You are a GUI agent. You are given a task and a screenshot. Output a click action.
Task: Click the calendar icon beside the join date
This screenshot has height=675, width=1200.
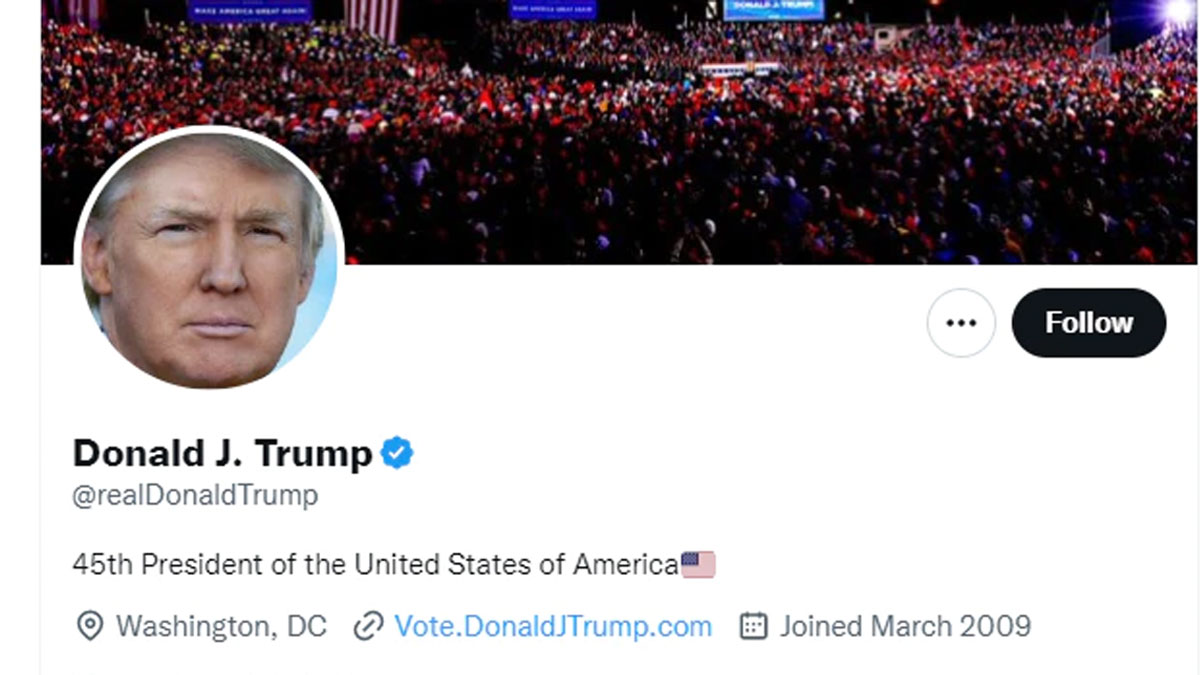click(753, 626)
